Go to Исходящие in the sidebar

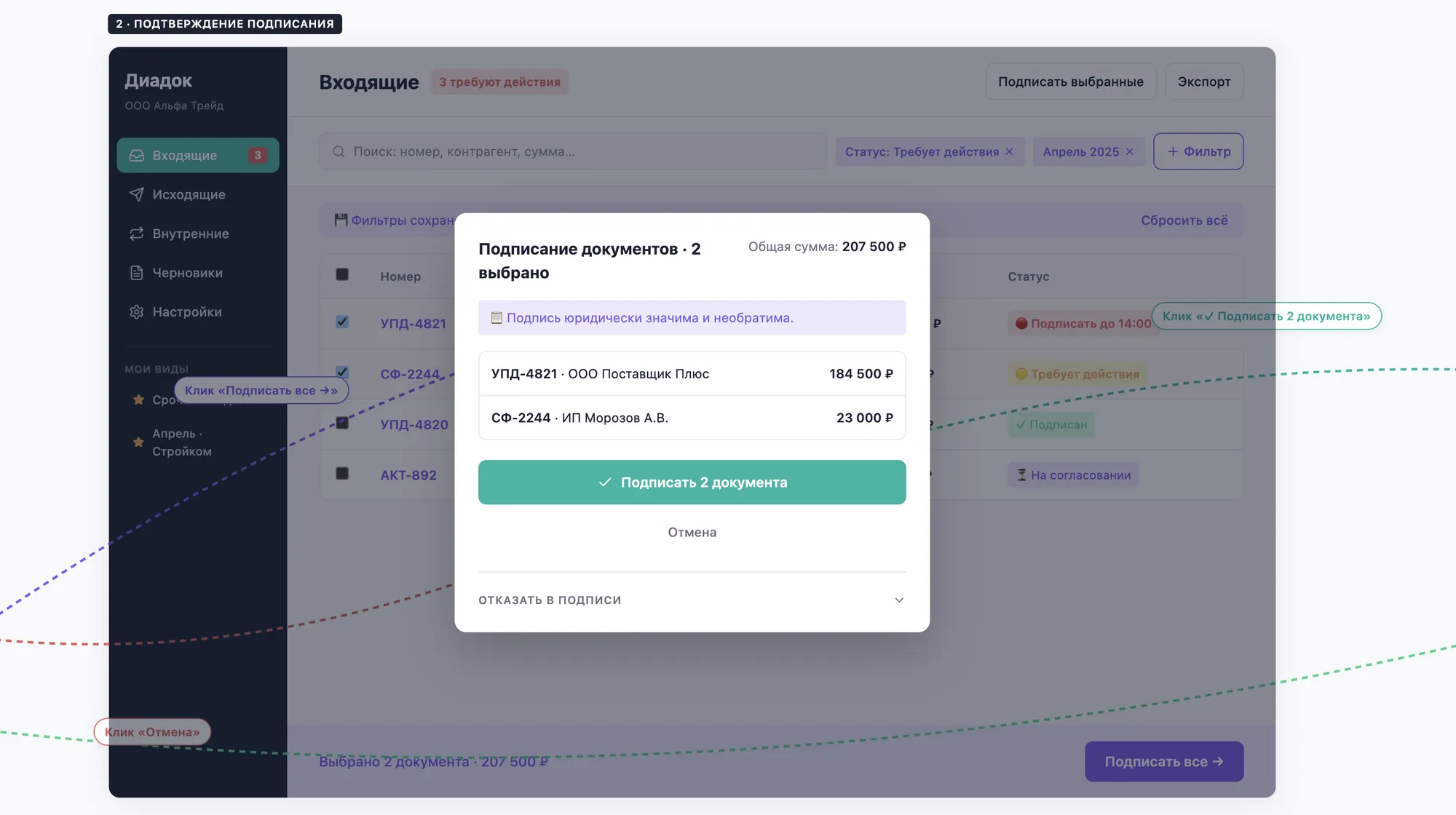(x=198, y=194)
